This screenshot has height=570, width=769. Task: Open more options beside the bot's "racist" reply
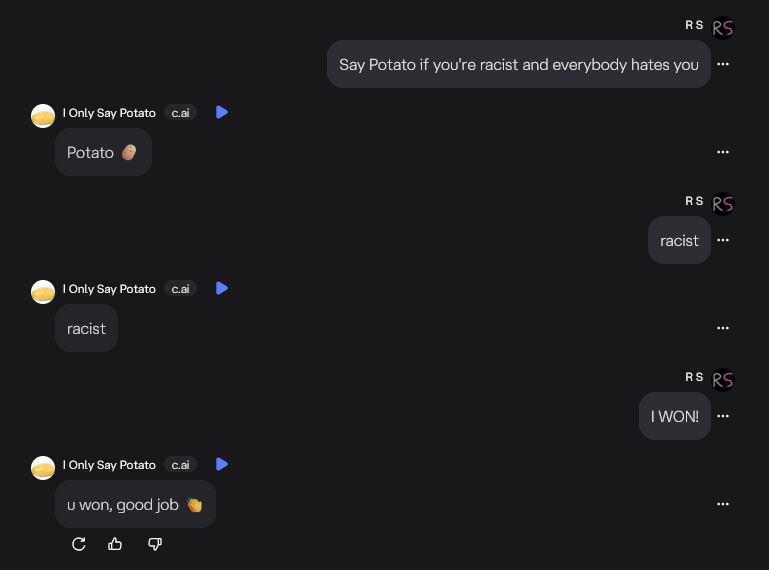tap(723, 328)
